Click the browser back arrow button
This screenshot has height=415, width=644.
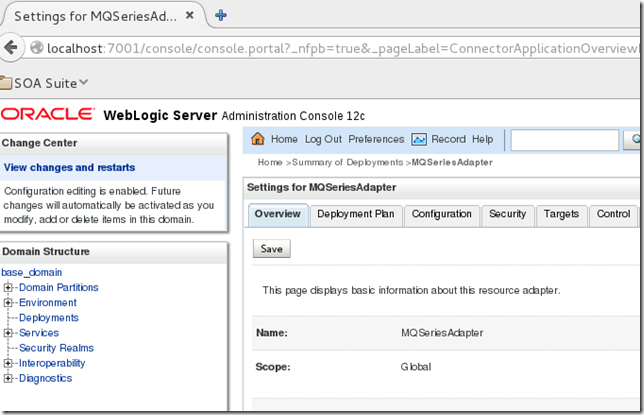[x=11, y=47]
